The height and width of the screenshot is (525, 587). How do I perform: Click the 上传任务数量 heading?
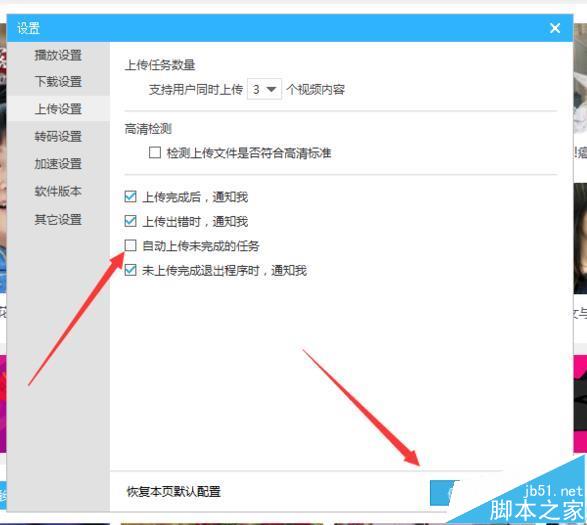coord(160,65)
